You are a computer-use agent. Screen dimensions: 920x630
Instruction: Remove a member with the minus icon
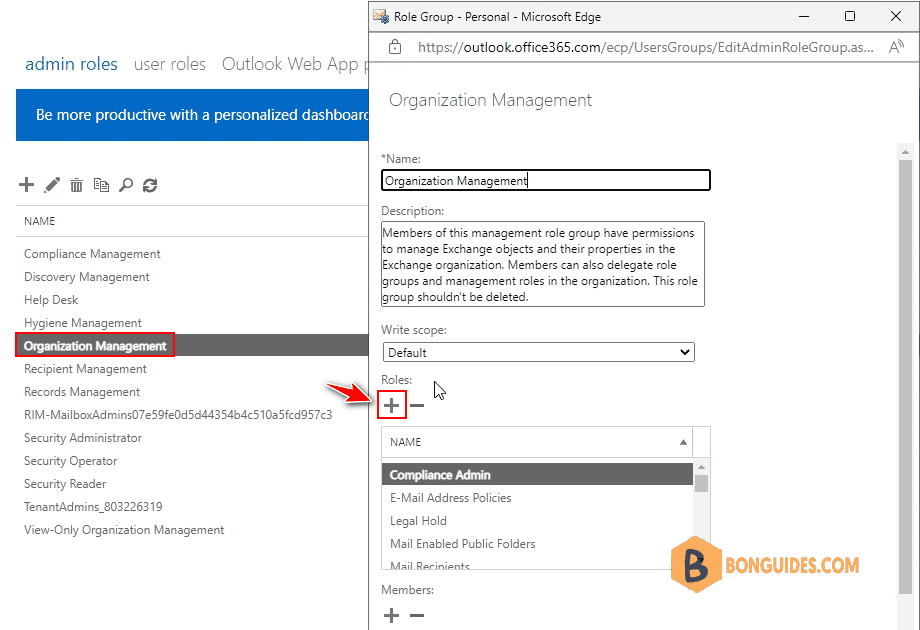click(417, 616)
